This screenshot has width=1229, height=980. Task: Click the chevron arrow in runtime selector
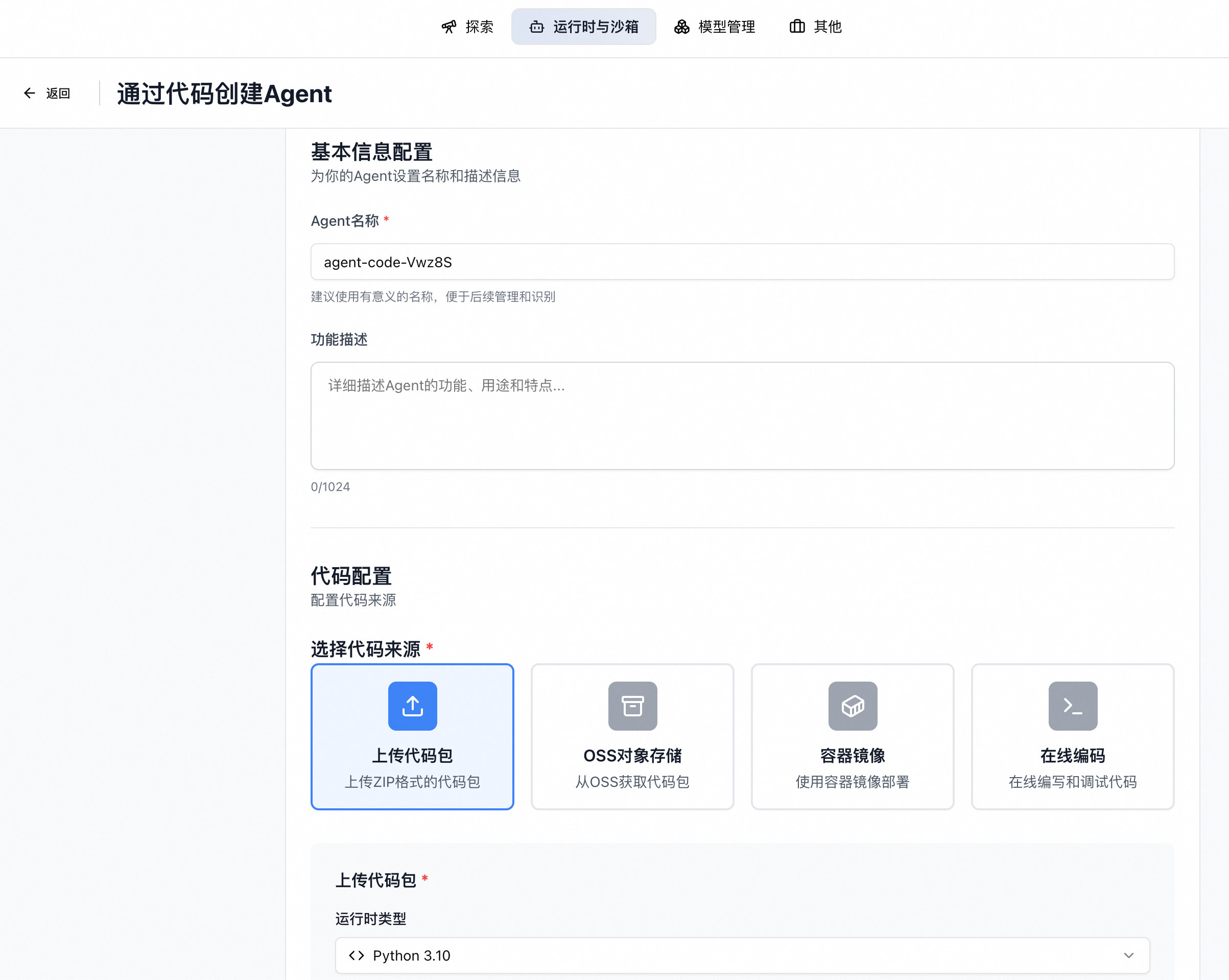click(x=1128, y=955)
